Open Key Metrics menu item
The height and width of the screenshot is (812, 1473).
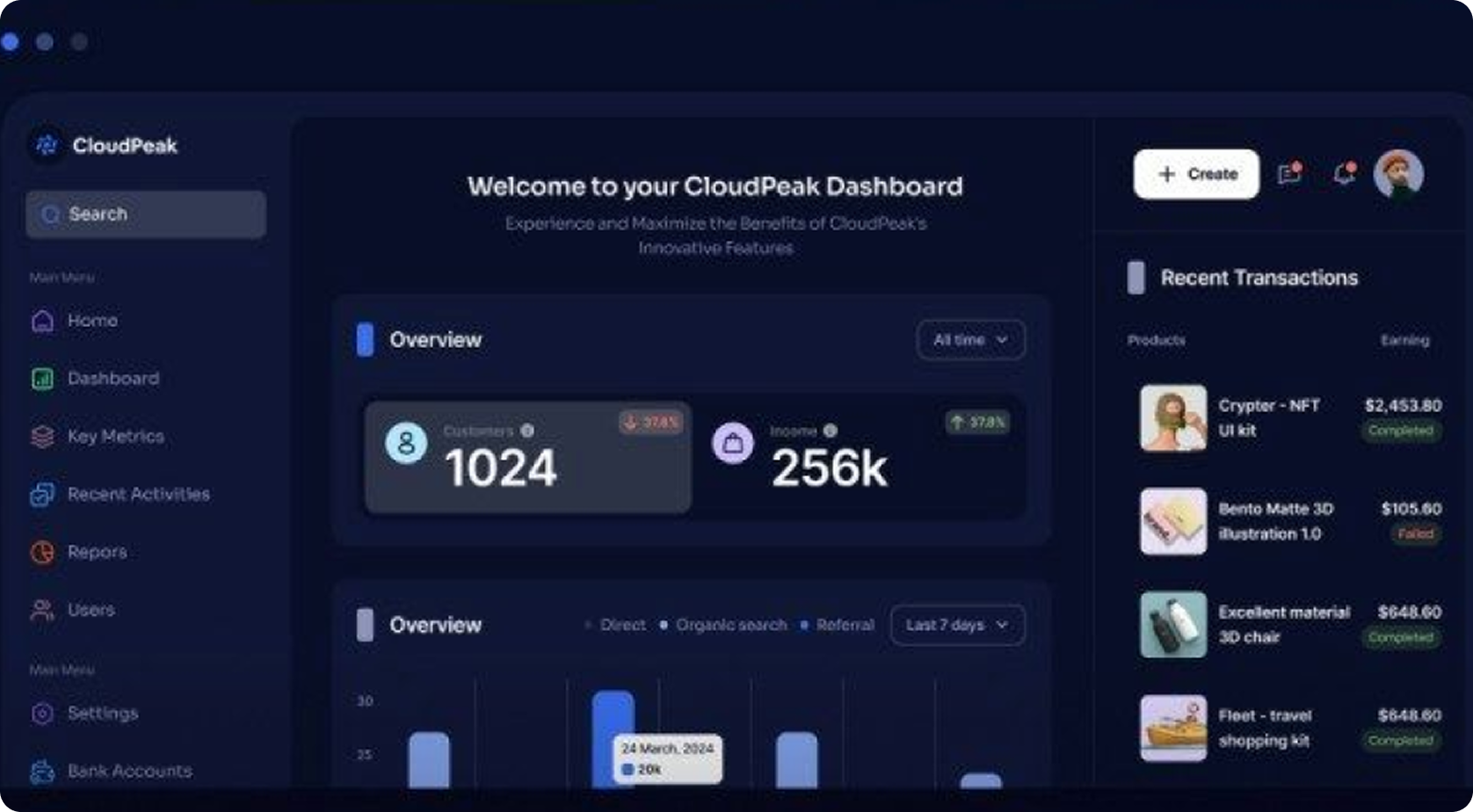click(116, 437)
